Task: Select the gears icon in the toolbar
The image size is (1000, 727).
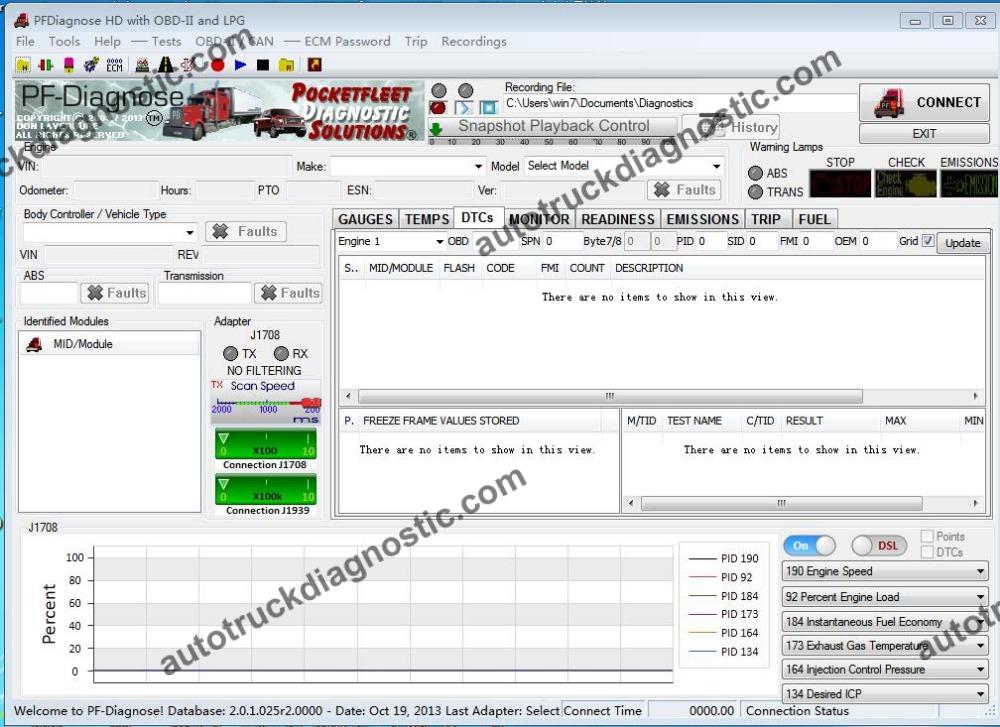Action: [91, 63]
